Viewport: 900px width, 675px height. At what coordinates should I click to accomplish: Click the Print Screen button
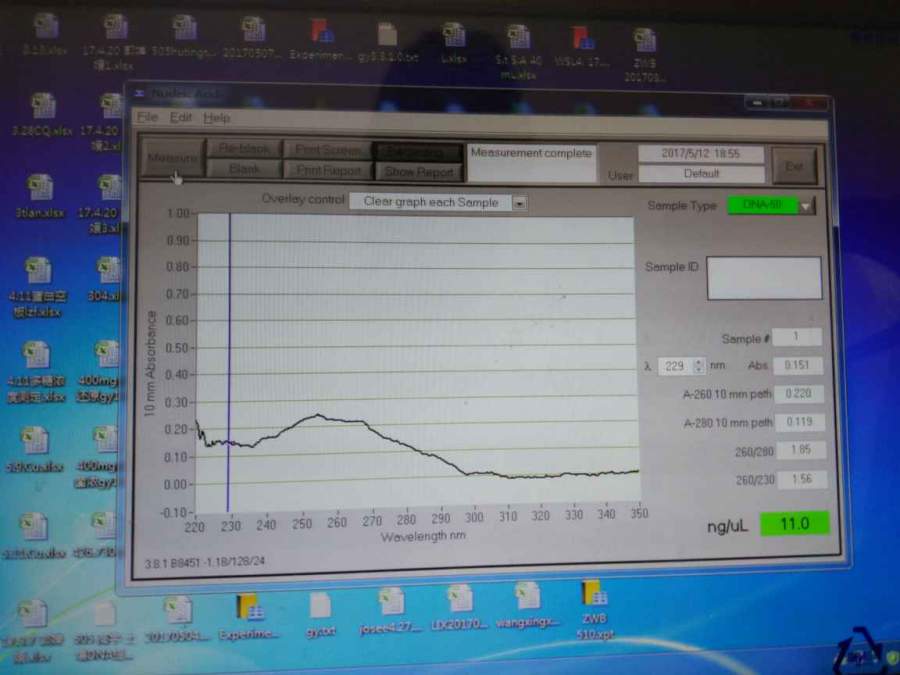(328, 150)
